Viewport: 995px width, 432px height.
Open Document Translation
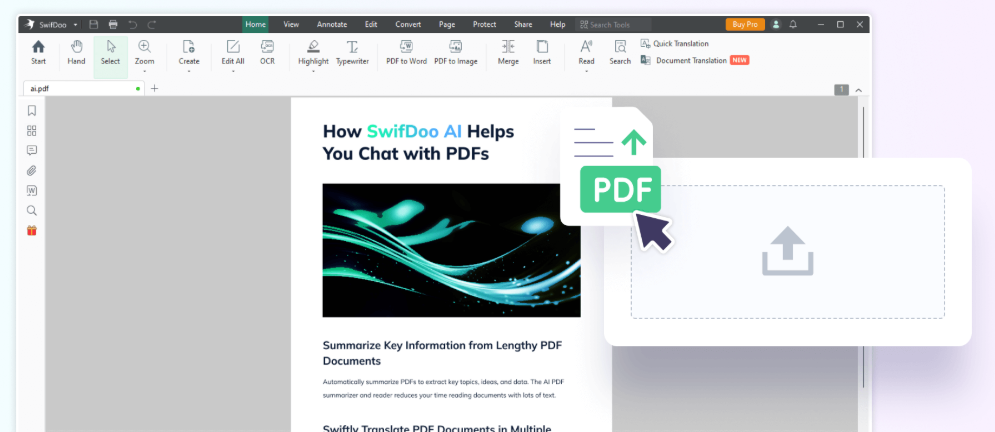(695, 60)
